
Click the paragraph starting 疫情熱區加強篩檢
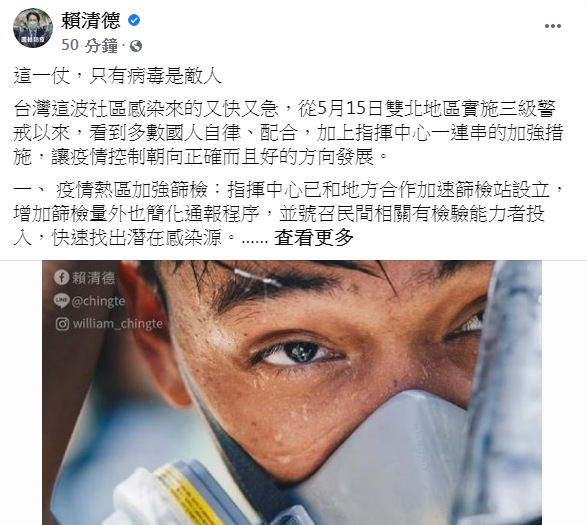click(x=288, y=214)
